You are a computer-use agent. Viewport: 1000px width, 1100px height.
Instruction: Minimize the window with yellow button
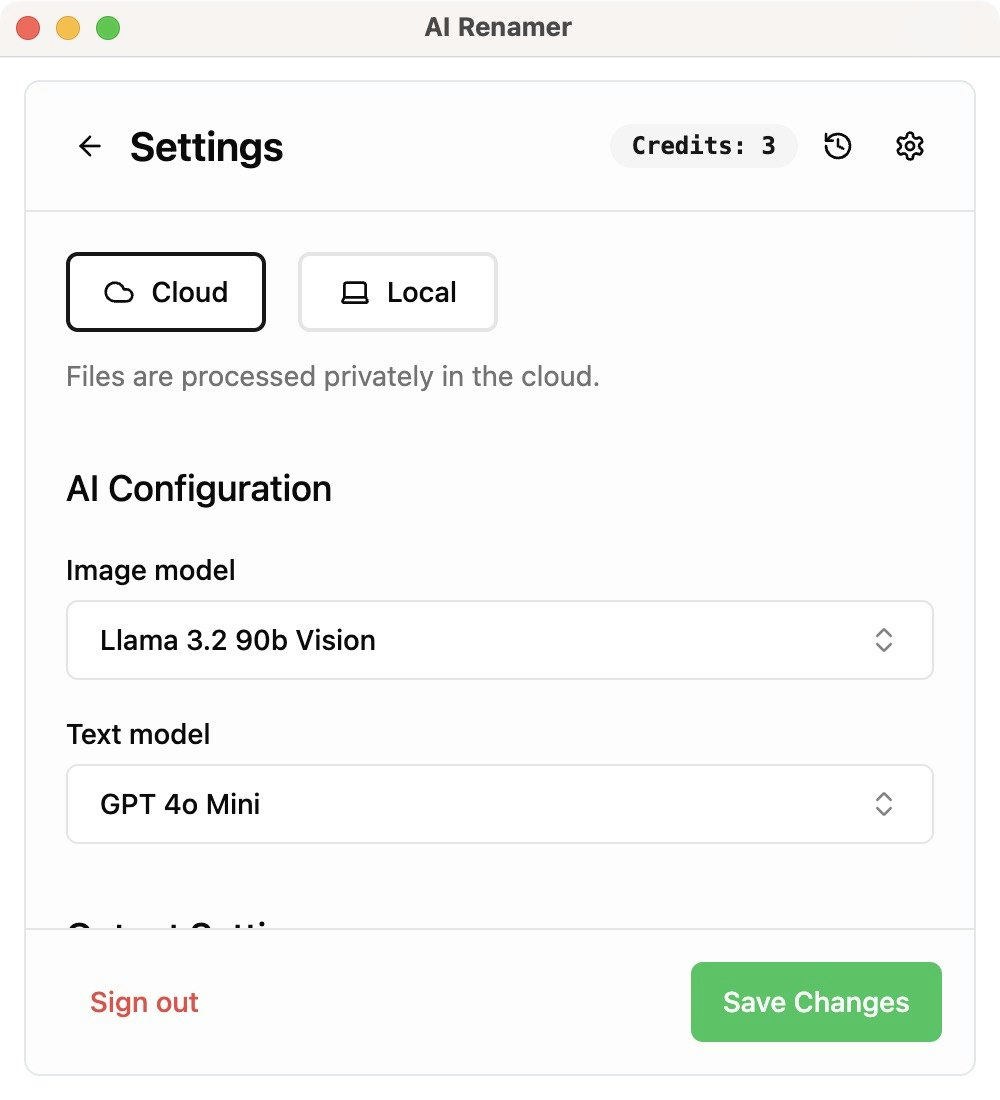pos(68,28)
